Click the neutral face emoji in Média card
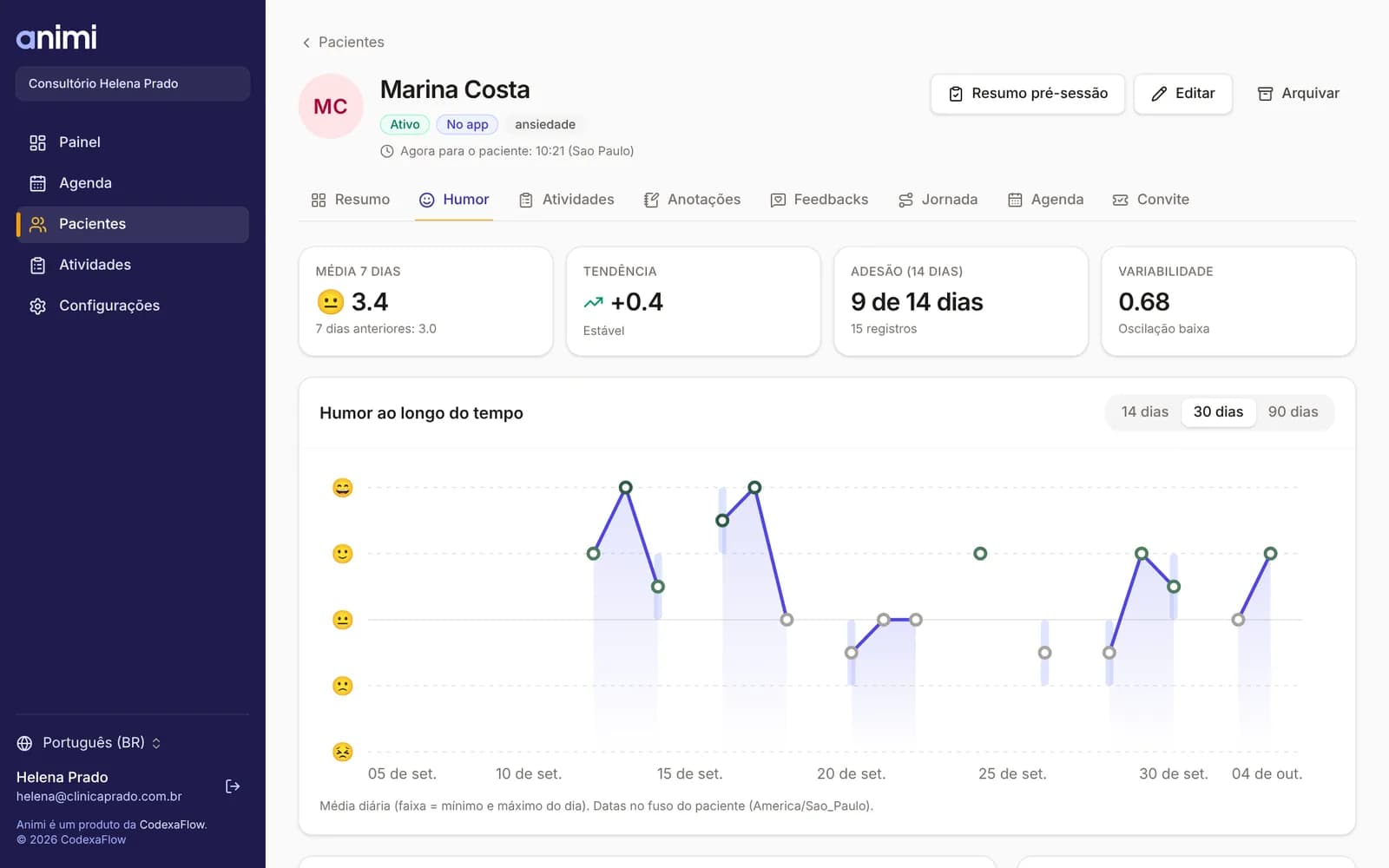Screen dimensions: 1389x868 (x=330, y=302)
